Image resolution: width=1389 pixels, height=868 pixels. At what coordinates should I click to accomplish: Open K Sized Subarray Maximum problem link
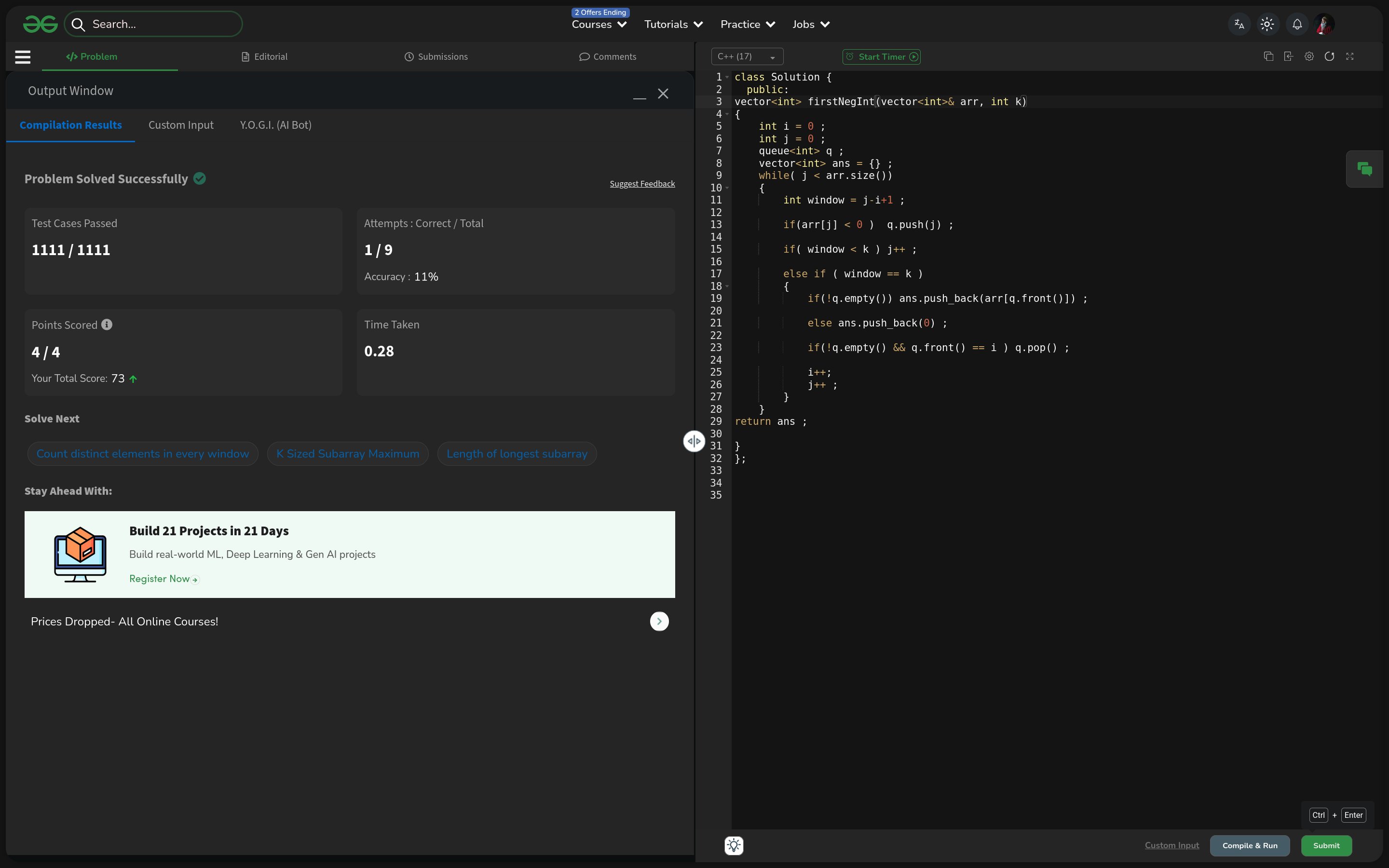pos(348,453)
